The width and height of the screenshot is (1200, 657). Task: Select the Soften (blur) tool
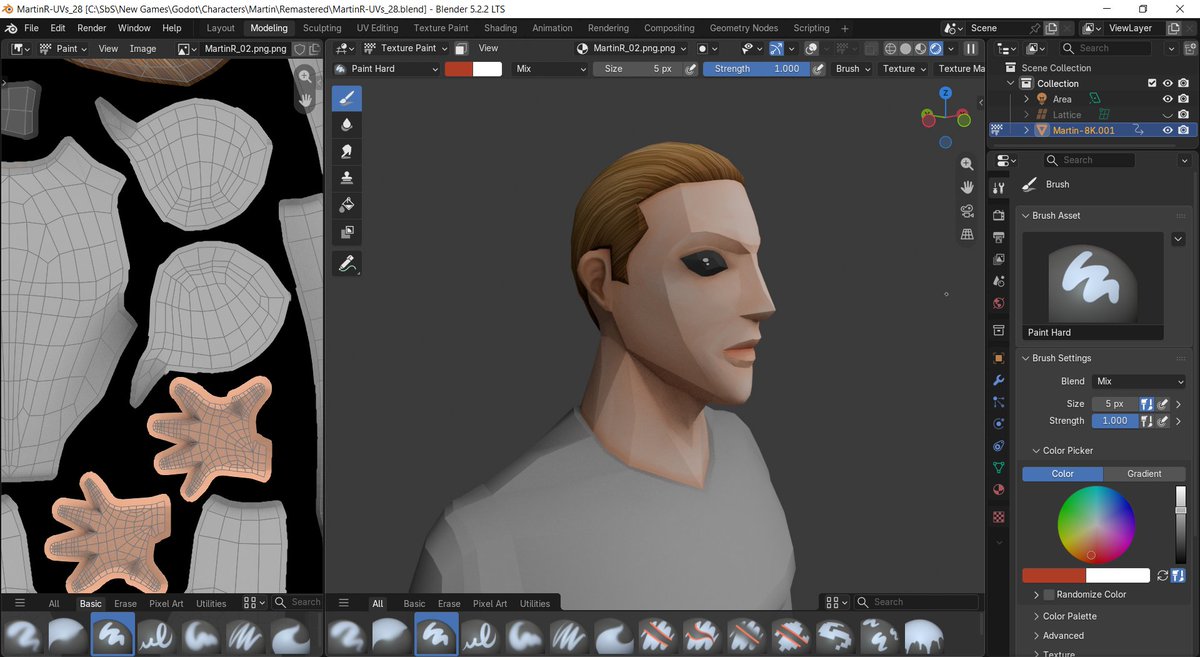[347, 125]
